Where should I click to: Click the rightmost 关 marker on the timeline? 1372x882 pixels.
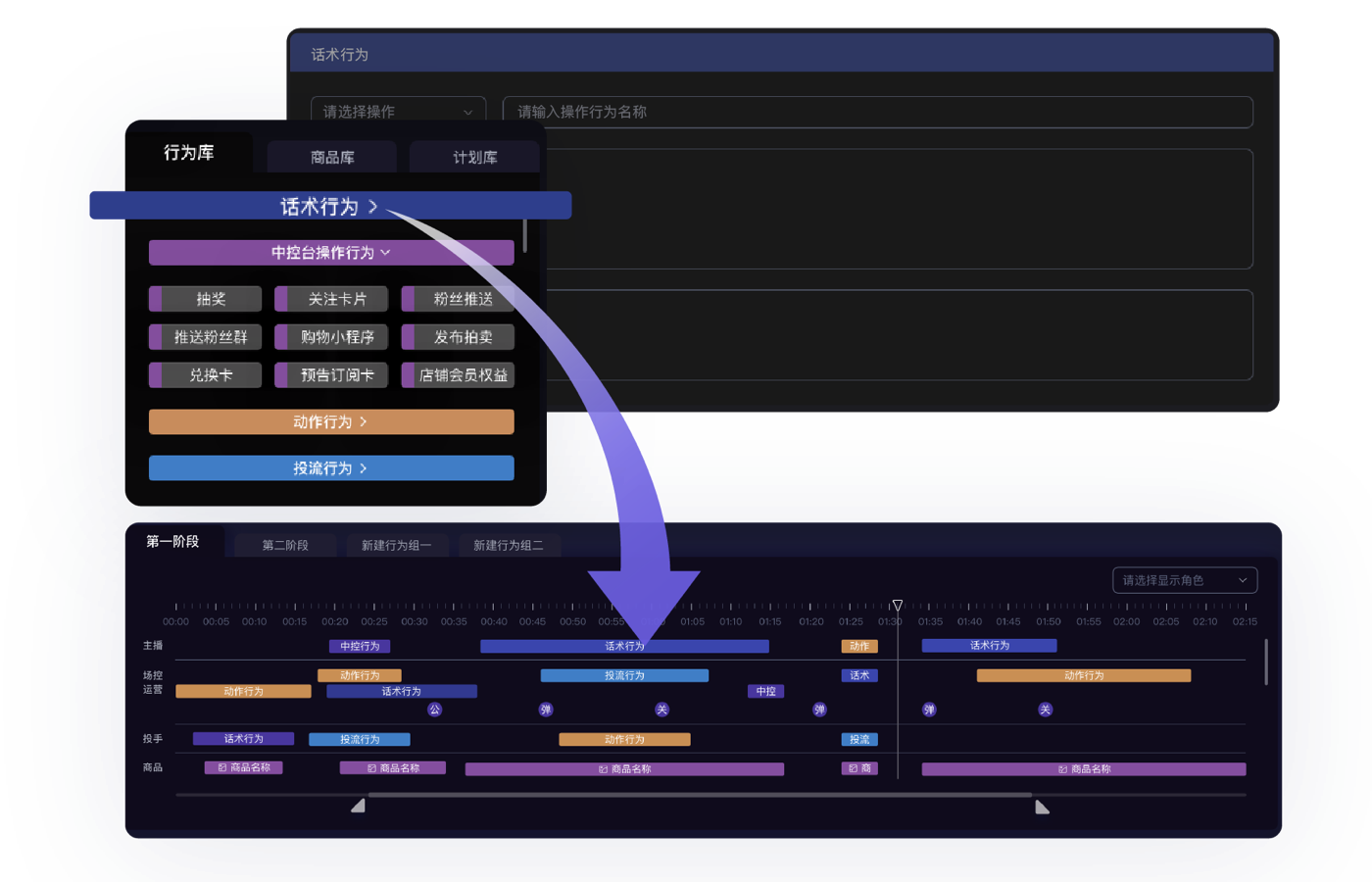tap(1045, 710)
